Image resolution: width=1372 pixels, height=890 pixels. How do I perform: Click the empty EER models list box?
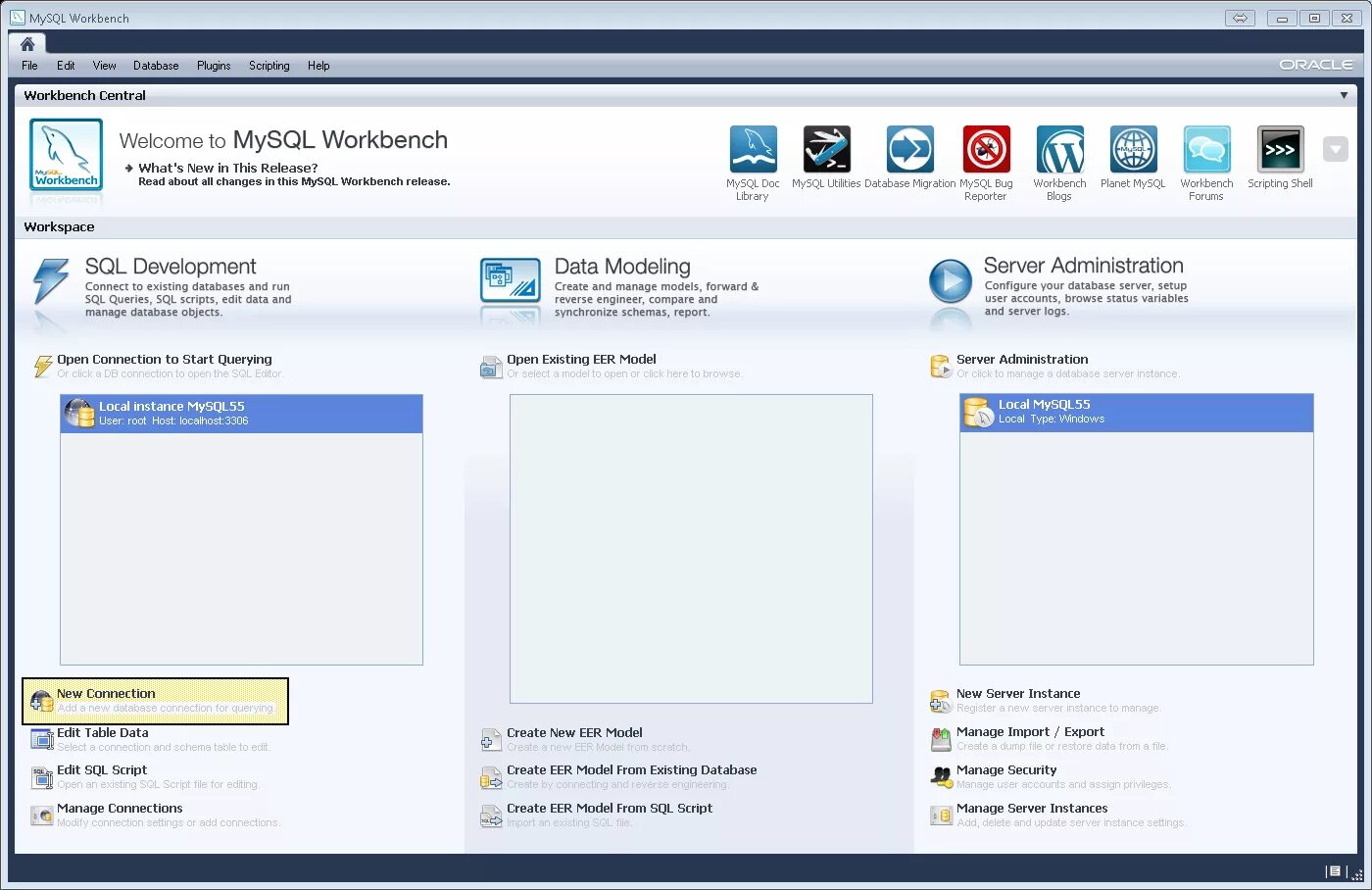point(691,549)
